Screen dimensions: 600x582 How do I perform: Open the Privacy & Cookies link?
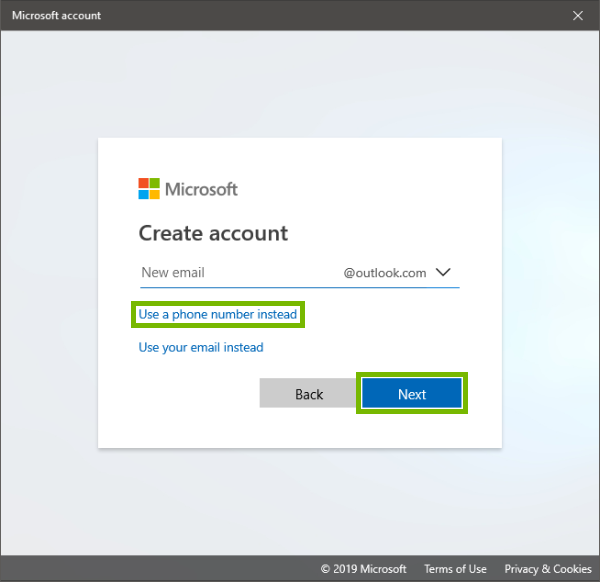point(548,569)
